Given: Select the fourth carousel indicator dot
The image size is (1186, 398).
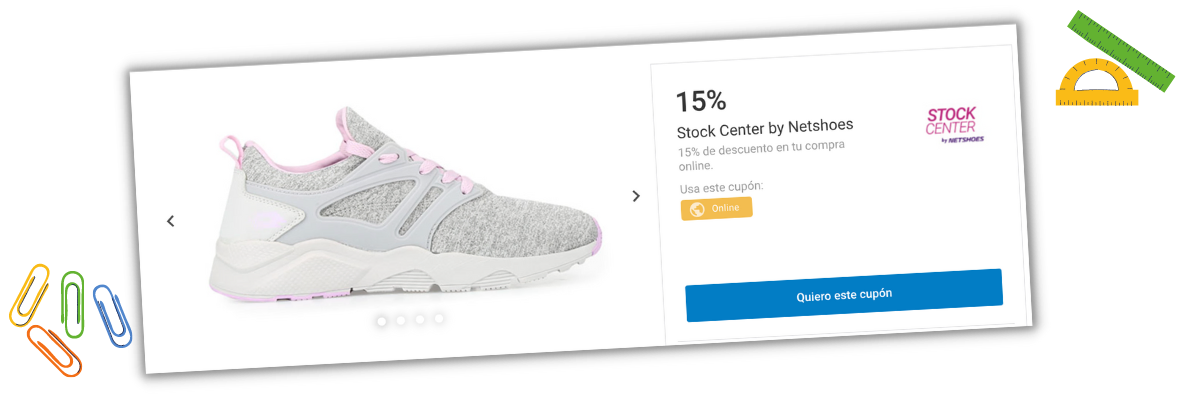Looking at the screenshot, I should (439, 319).
